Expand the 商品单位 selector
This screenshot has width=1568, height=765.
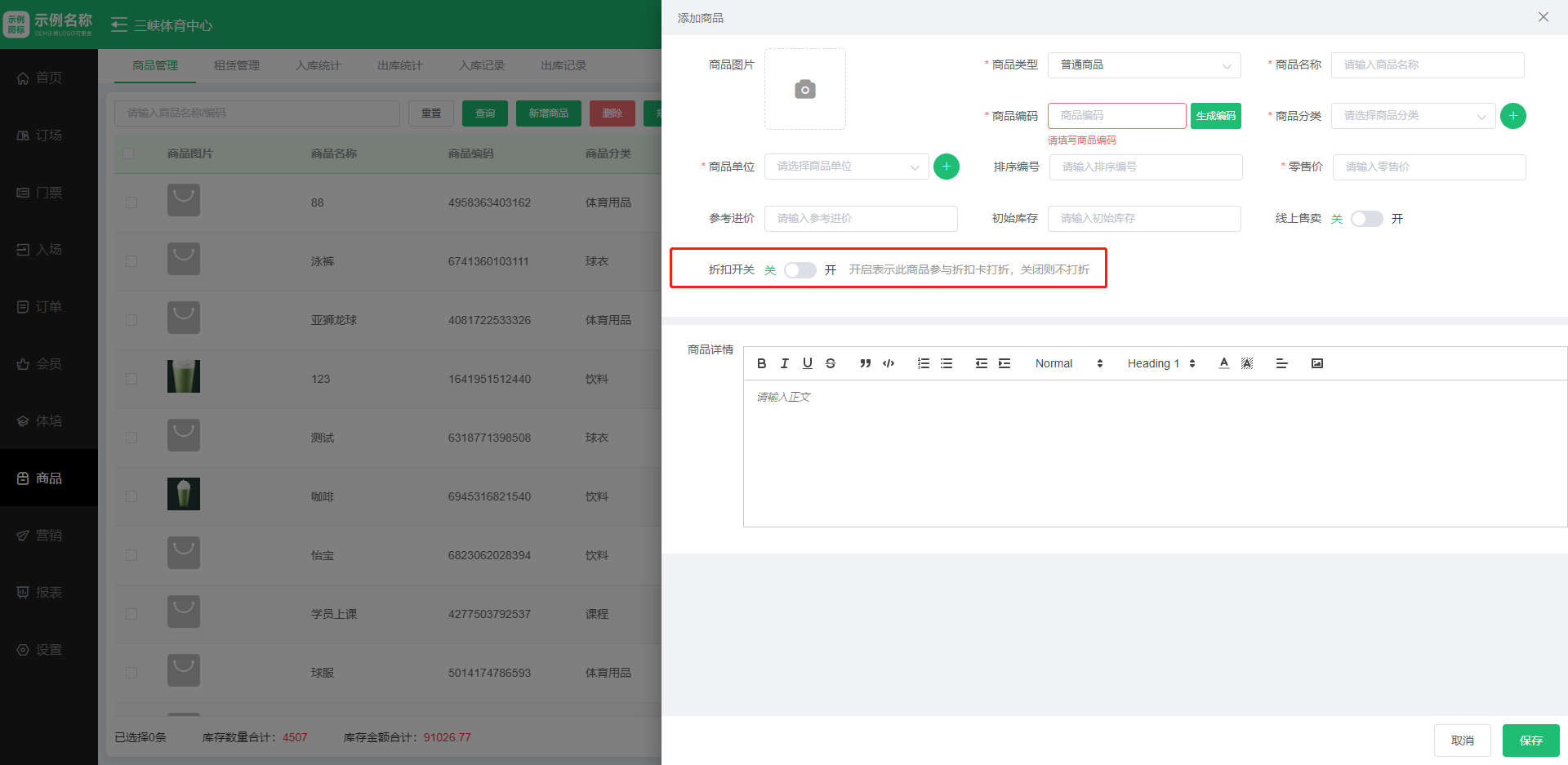pos(846,167)
